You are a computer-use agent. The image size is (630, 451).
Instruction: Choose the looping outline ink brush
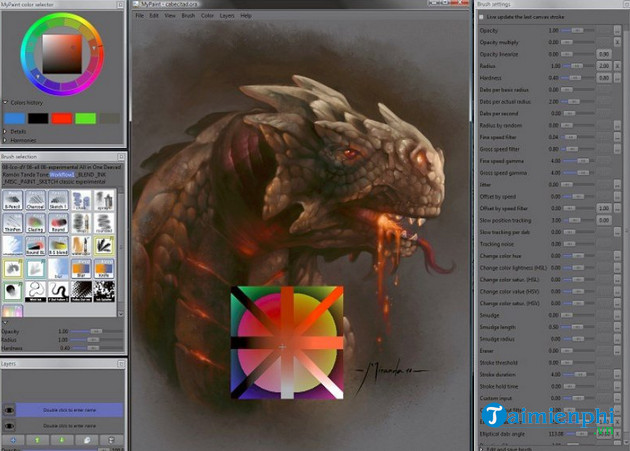(x=35, y=292)
